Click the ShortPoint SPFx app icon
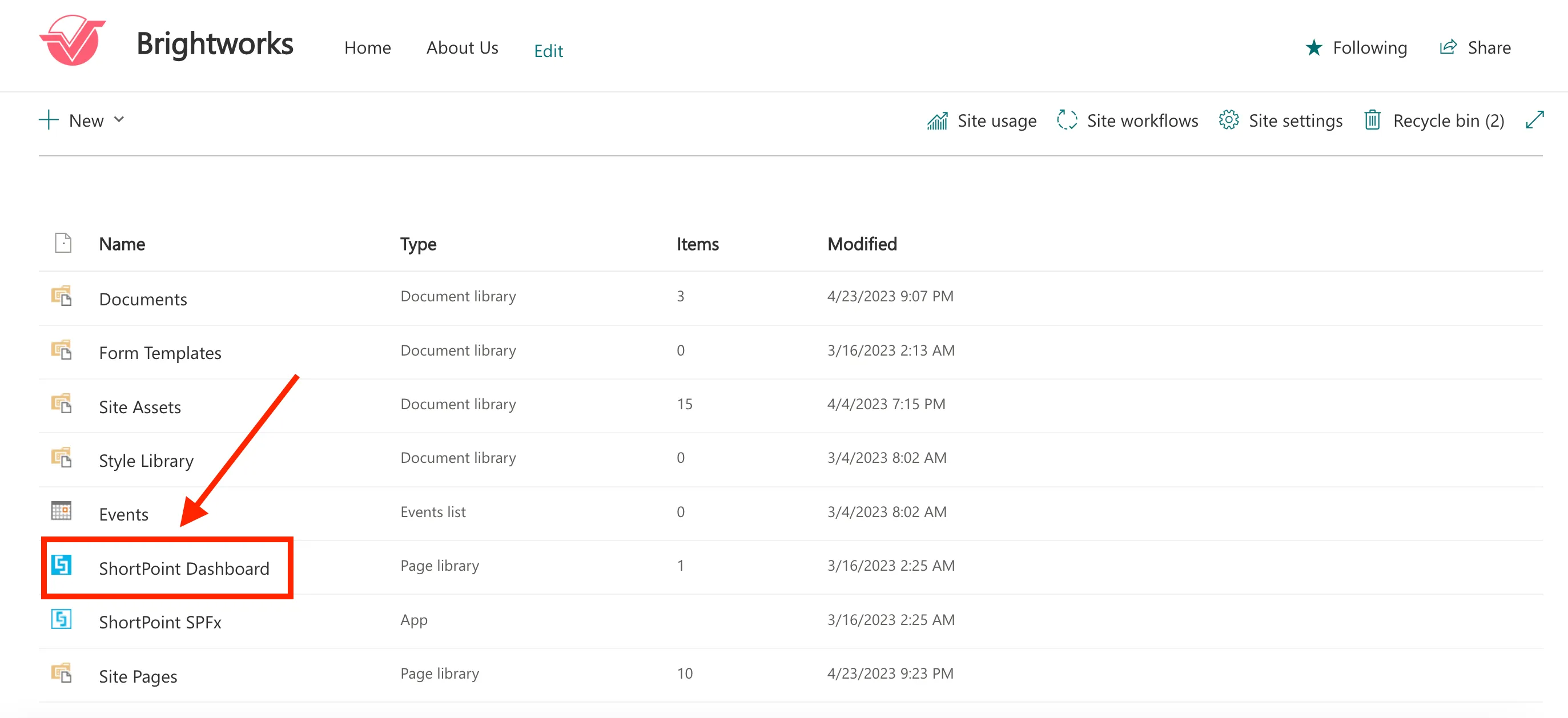Viewport: 1568px width, 718px height. pos(62,619)
